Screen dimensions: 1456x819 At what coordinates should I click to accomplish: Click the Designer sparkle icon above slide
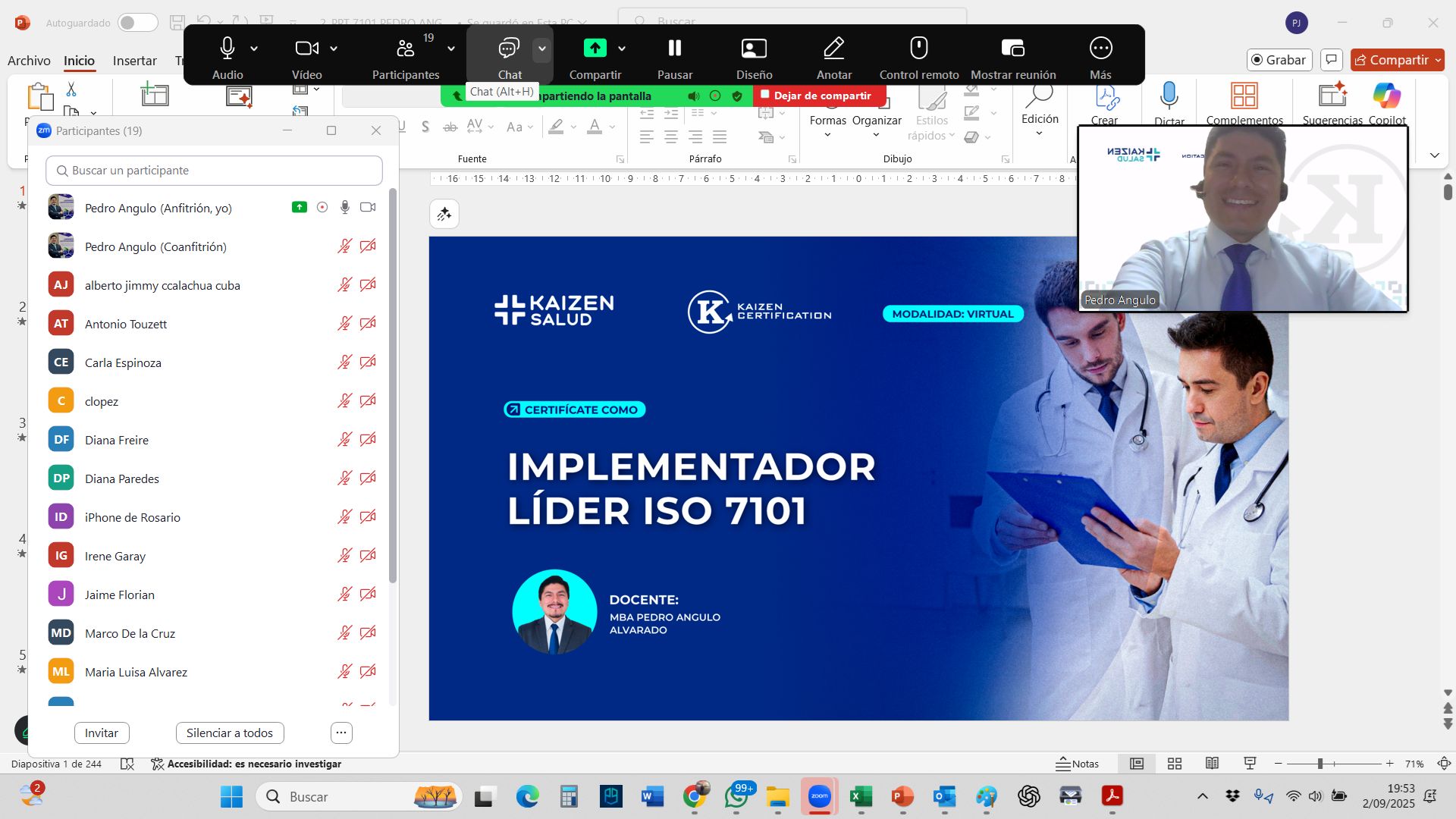(x=444, y=214)
